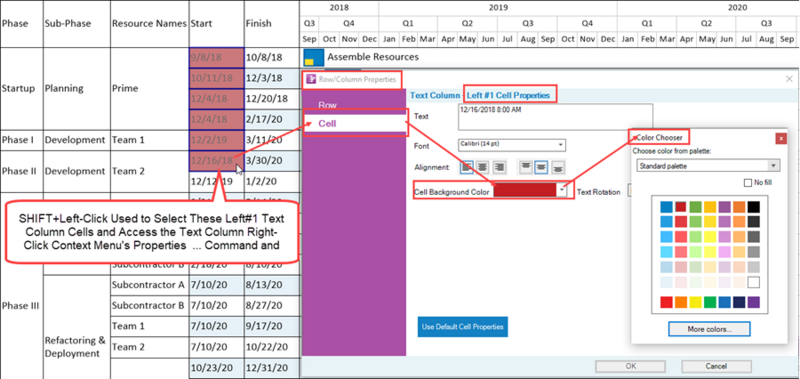
Task: Align cell text to the bottom
Action: pyautogui.click(x=558, y=167)
